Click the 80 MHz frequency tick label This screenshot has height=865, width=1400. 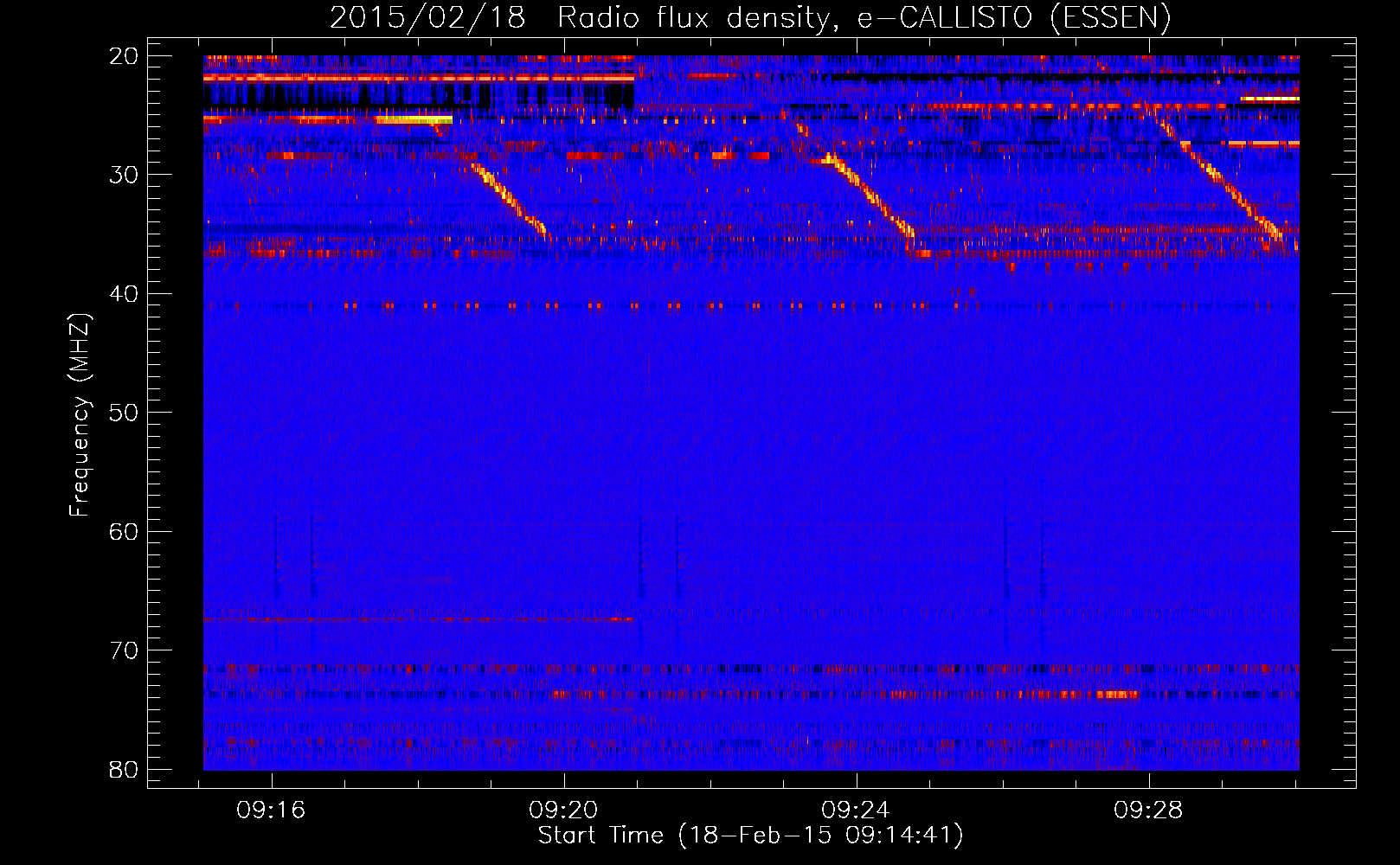124,769
